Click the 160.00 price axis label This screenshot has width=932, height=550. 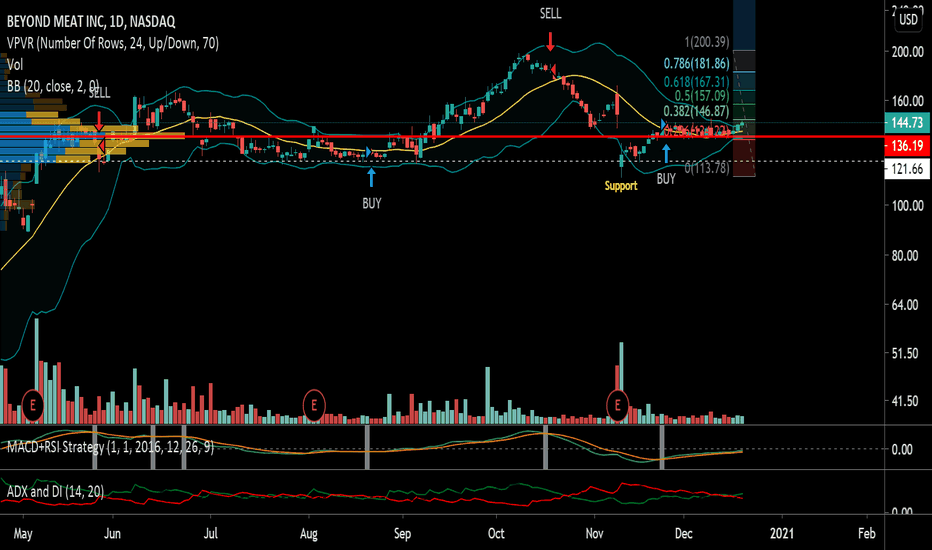pyautogui.click(x=908, y=100)
